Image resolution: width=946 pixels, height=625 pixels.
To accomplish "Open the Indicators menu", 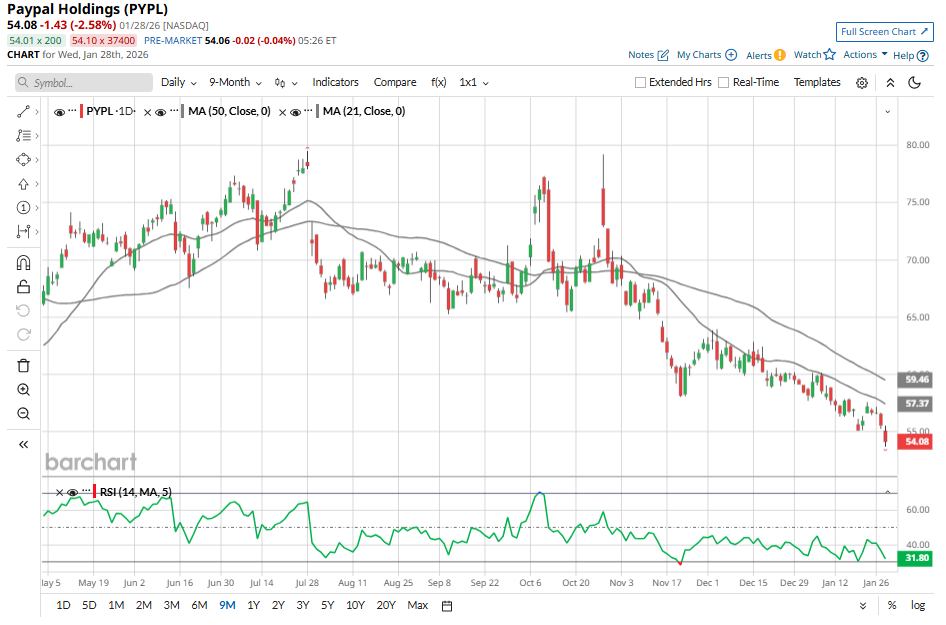I will click(x=335, y=83).
